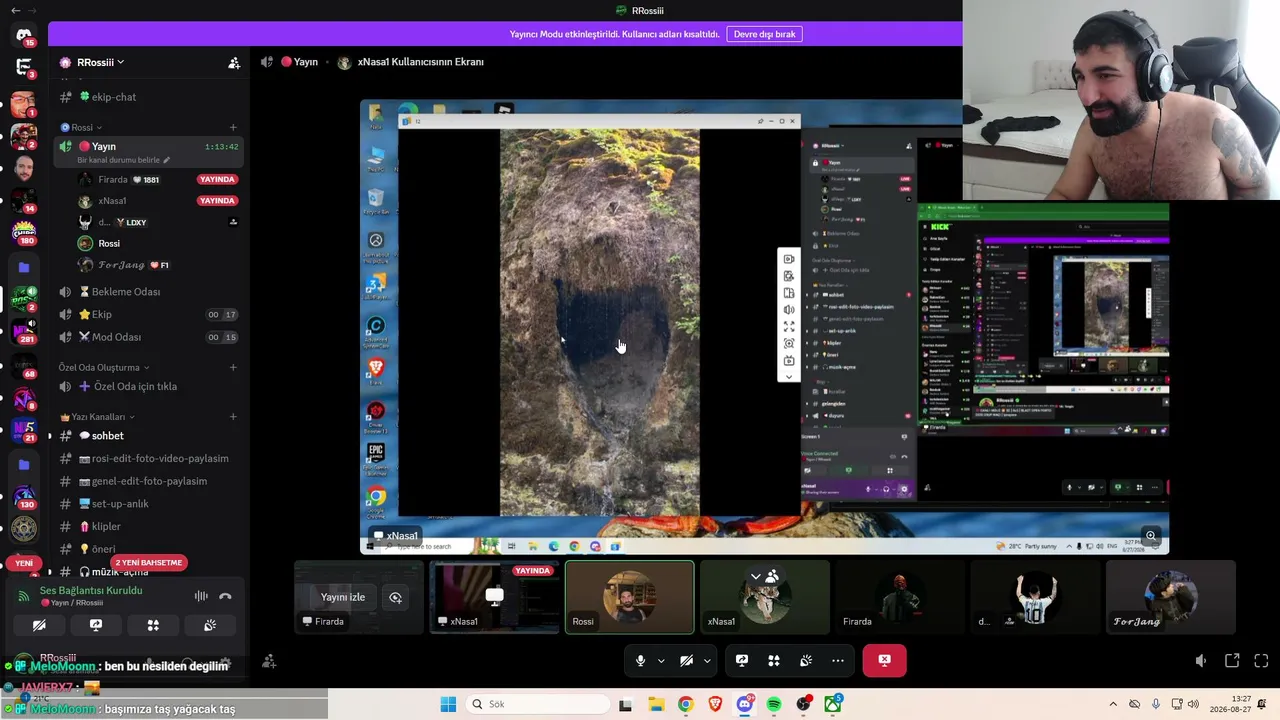The height and width of the screenshot is (720, 1280).
Task: Invite members using the add-user icon near the participant tiles
Action: tap(269, 661)
